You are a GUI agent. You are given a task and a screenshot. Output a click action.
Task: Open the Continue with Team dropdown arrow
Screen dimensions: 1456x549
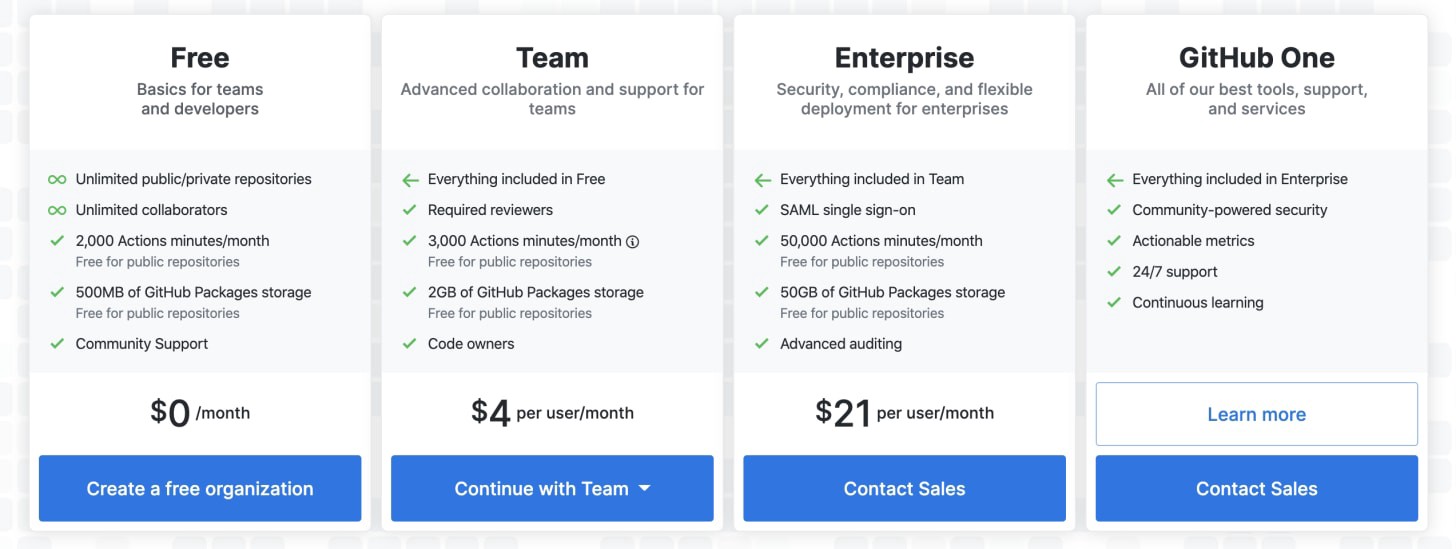[x=644, y=488]
